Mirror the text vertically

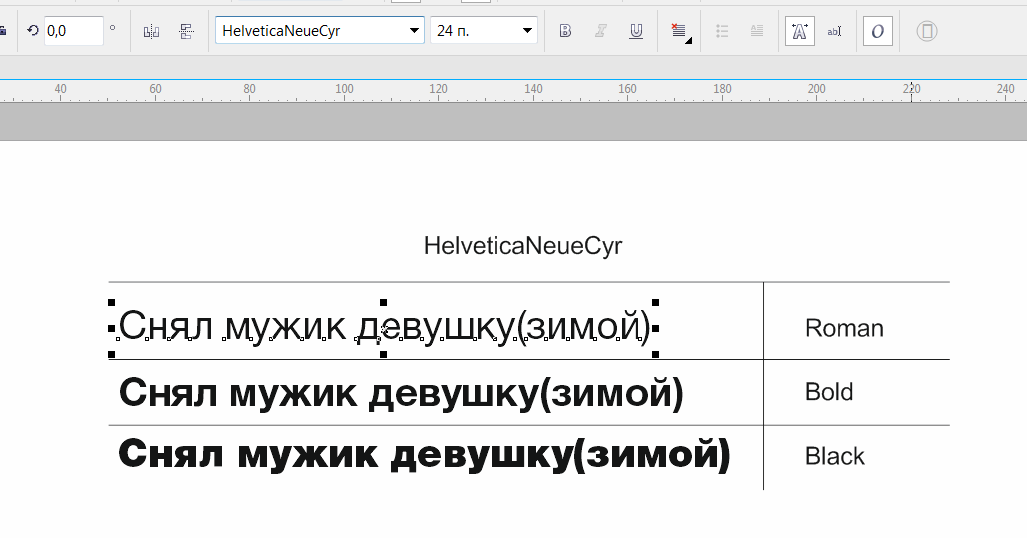[x=187, y=31]
